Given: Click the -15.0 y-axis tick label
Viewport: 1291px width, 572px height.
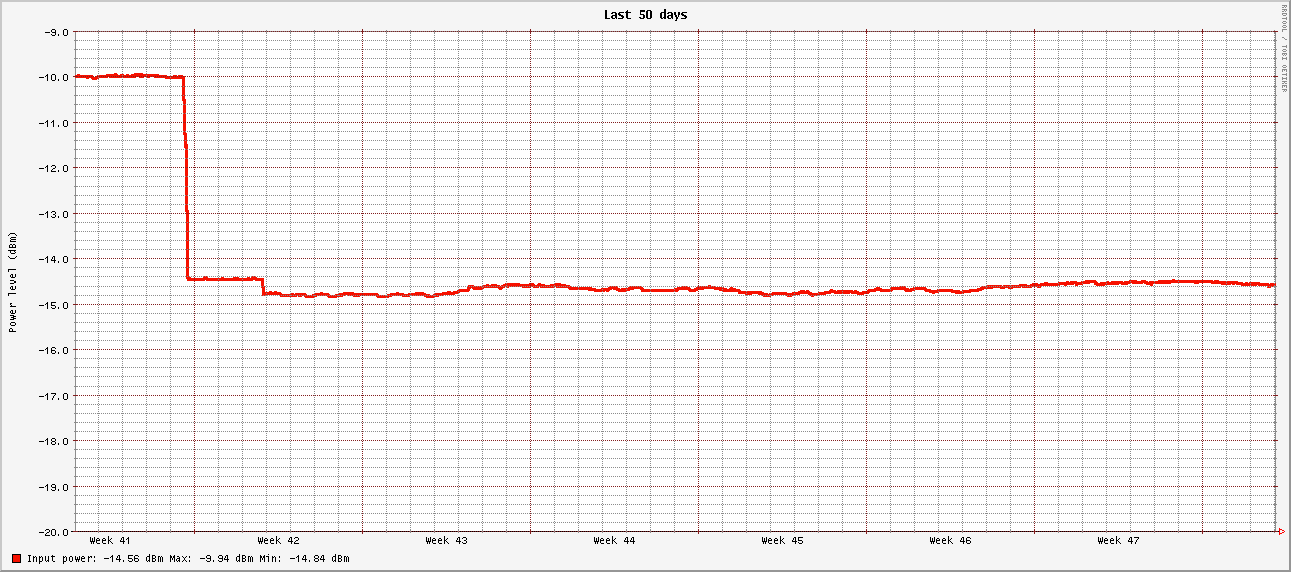Looking at the screenshot, I should tap(51, 304).
